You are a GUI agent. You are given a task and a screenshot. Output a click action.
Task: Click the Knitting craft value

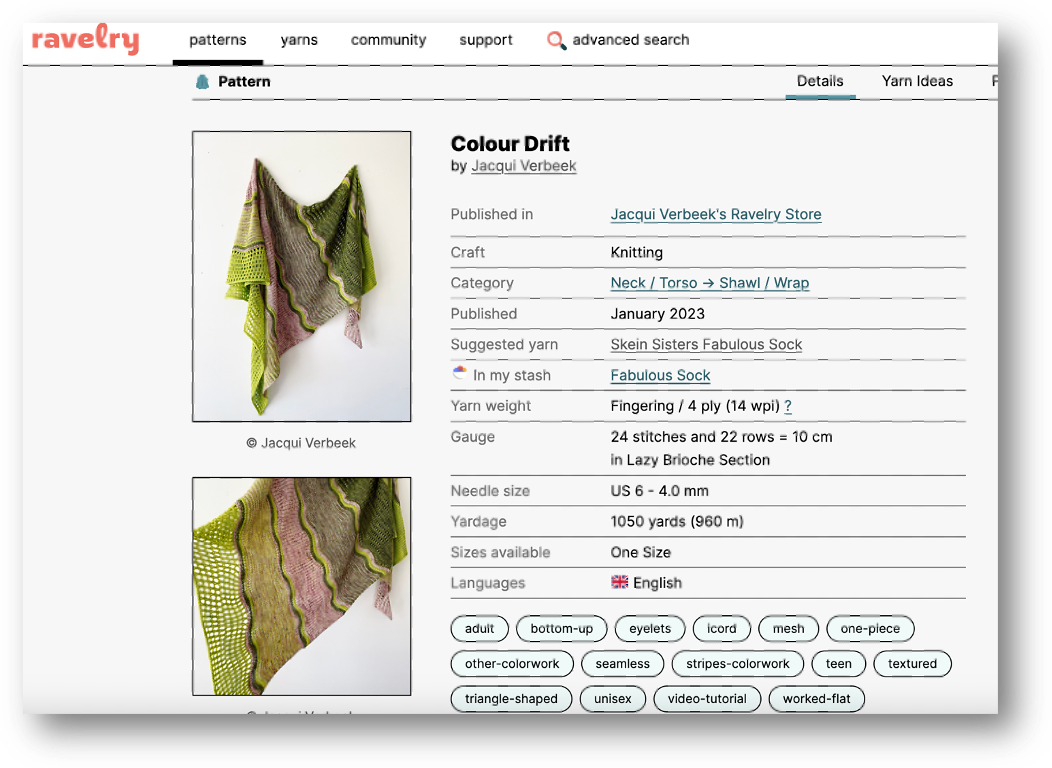click(x=637, y=252)
